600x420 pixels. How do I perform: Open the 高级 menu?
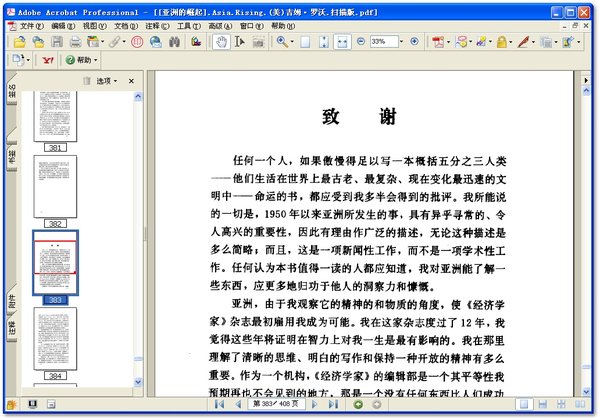(216, 23)
